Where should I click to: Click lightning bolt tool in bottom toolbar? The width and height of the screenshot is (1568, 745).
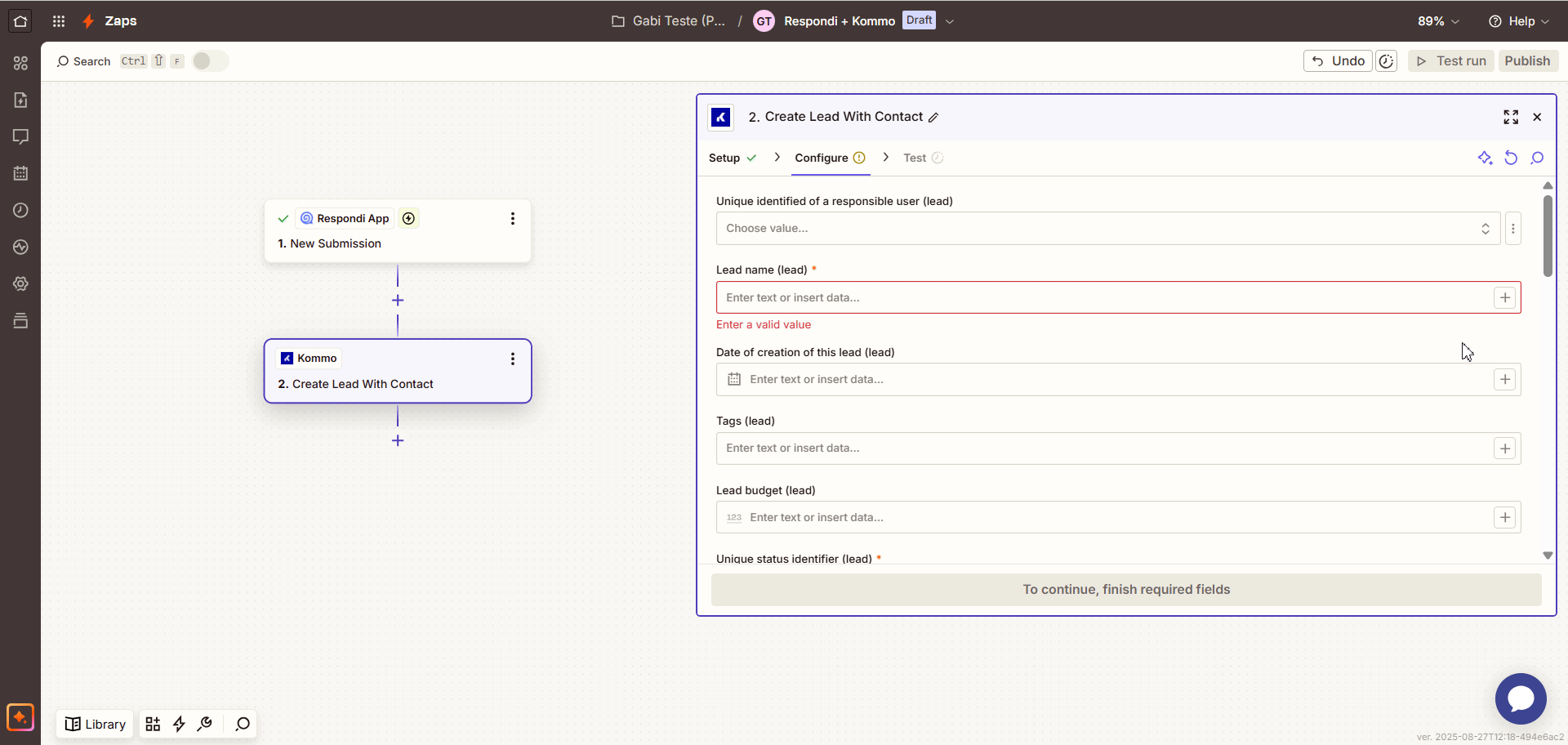pyautogui.click(x=179, y=724)
